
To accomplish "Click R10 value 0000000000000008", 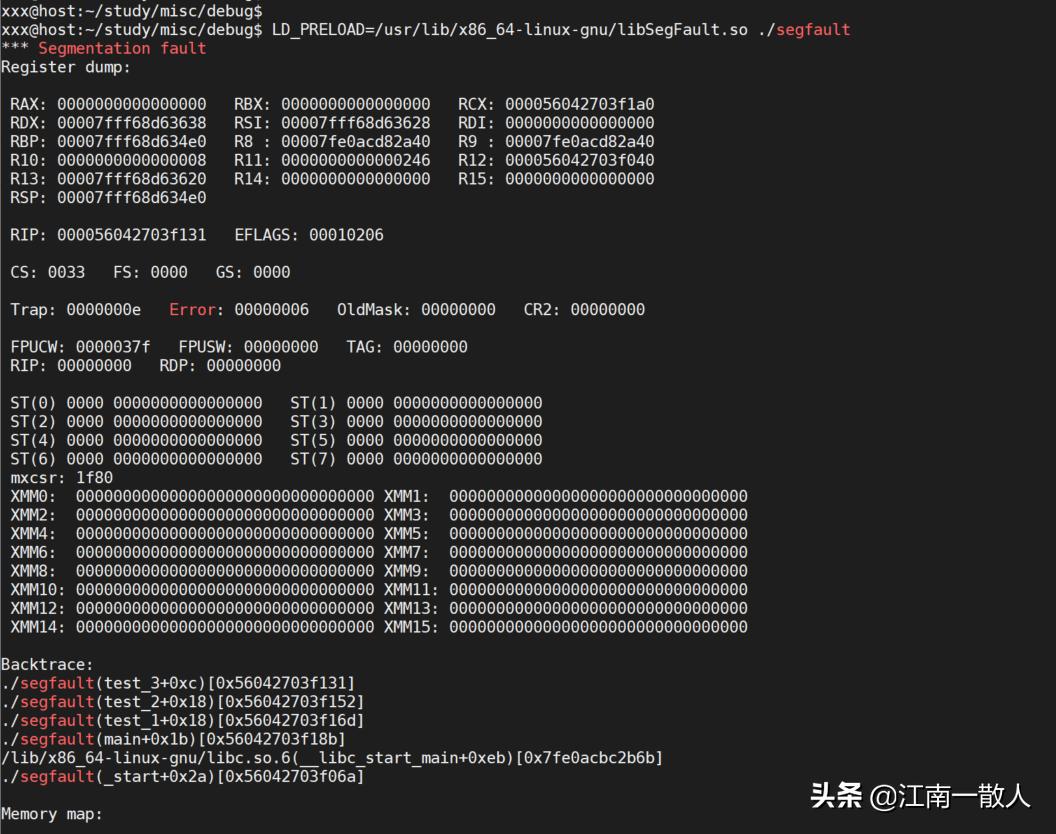I will 132,160.
